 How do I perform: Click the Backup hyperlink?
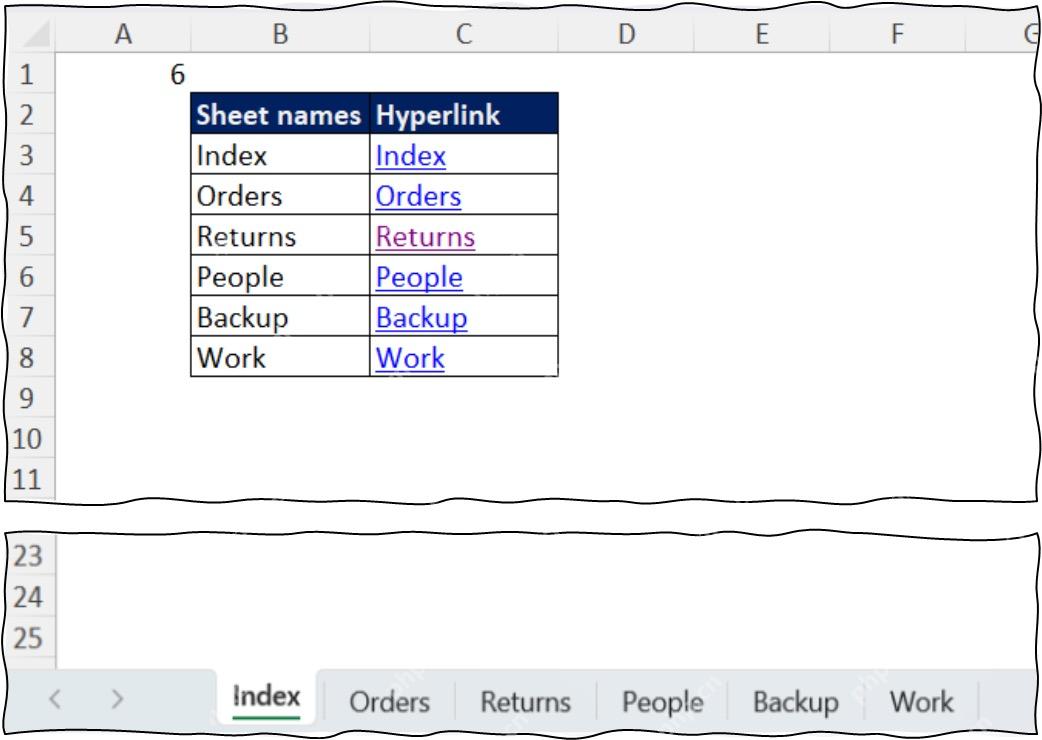click(x=421, y=318)
